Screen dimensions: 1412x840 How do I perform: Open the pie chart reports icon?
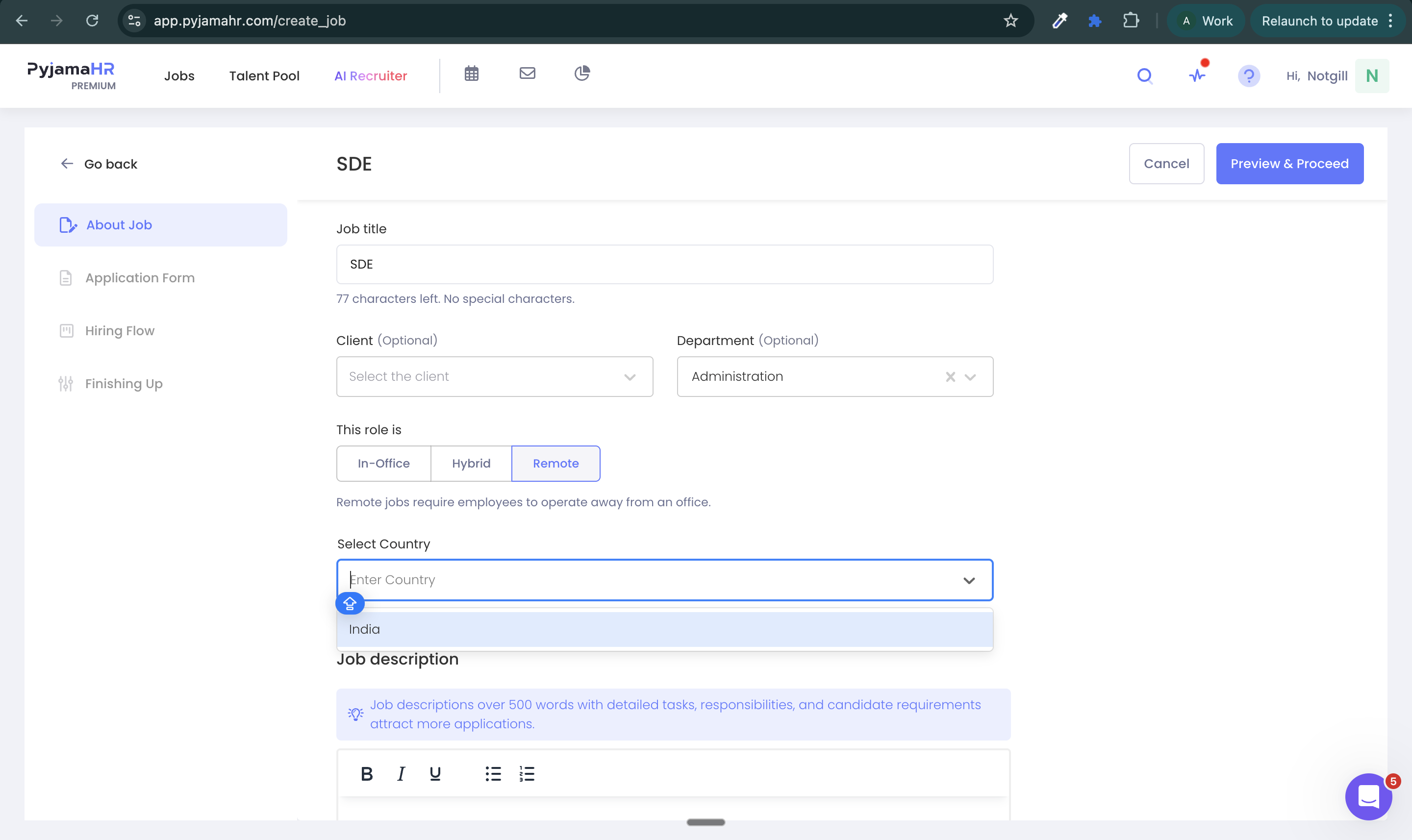(582, 74)
